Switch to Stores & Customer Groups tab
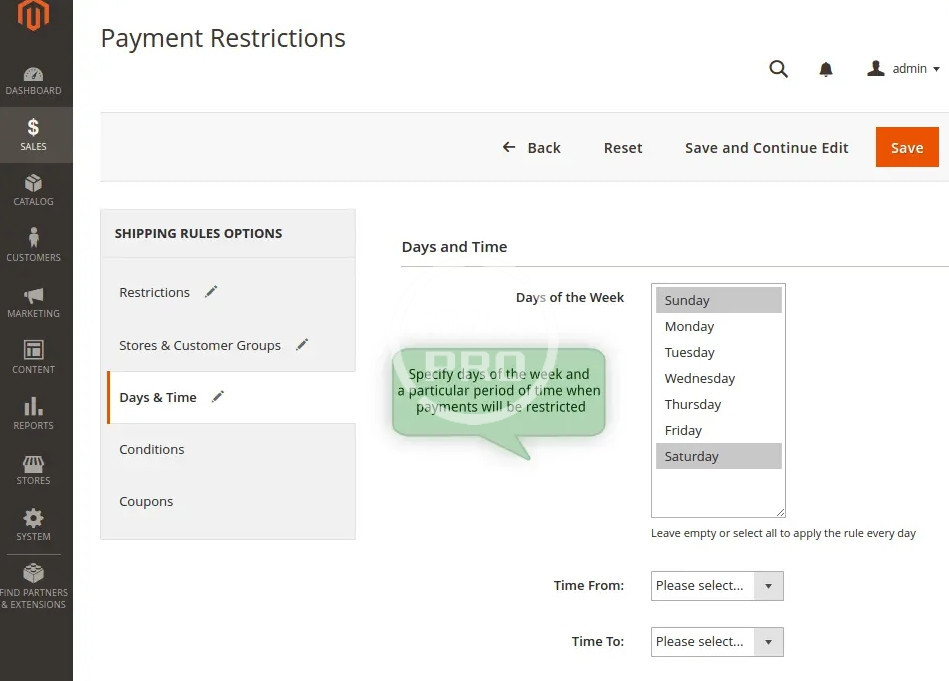Viewport: 949px width, 681px height. [200, 345]
